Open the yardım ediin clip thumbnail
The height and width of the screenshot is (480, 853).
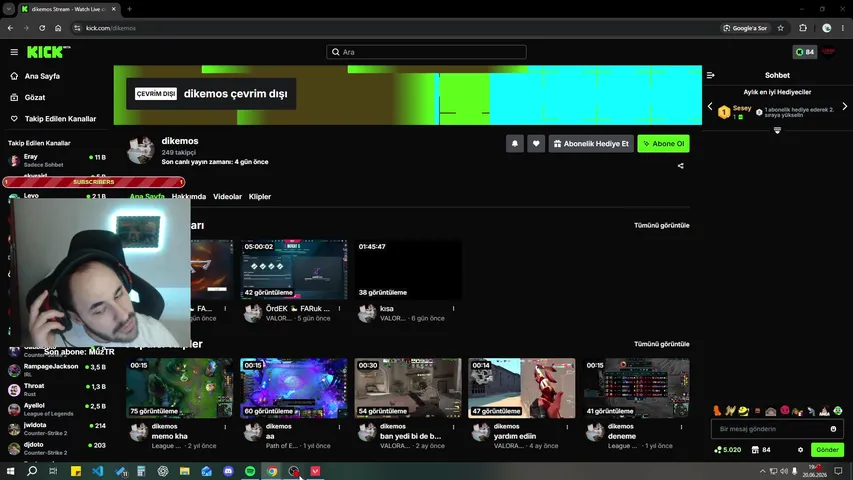point(522,388)
